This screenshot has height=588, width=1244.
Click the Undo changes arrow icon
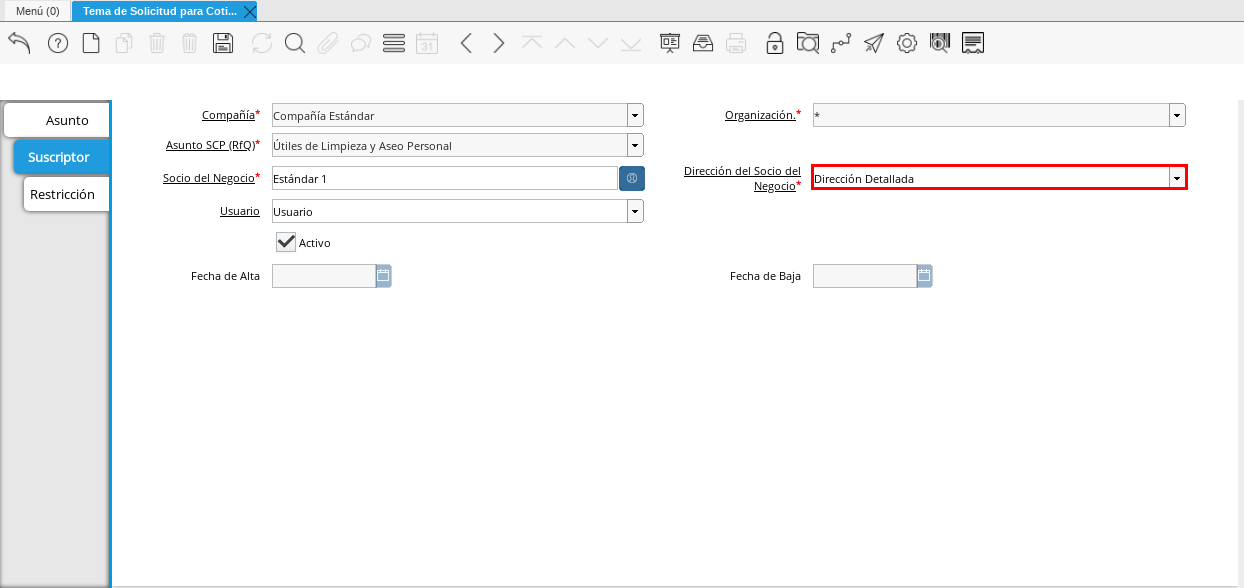(19, 43)
